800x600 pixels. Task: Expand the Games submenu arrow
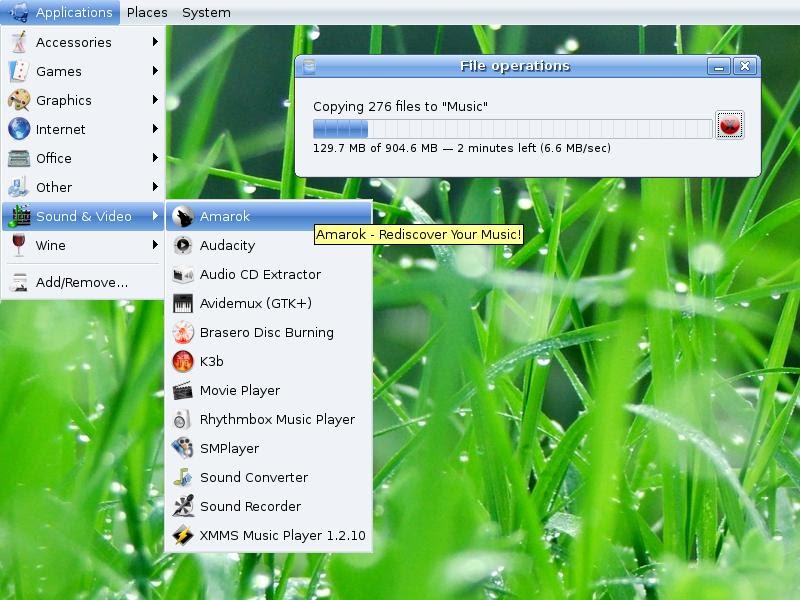point(155,71)
